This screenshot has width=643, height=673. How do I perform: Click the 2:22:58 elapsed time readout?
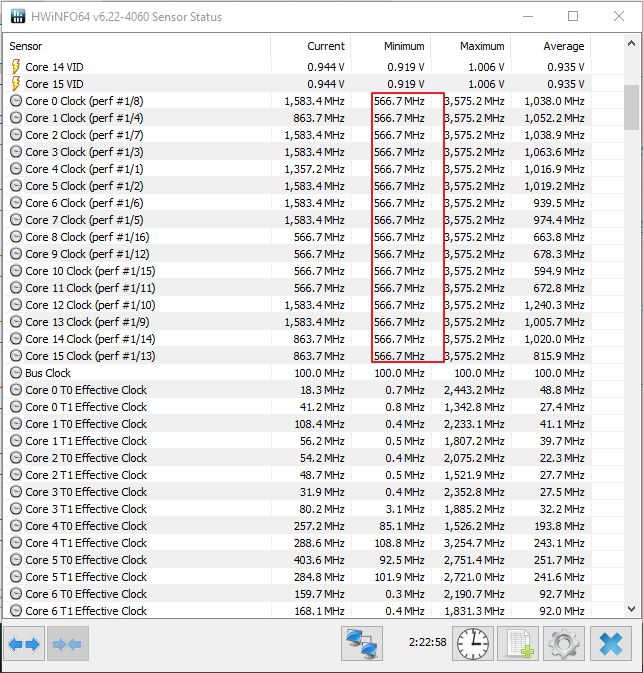pos(428,642)
